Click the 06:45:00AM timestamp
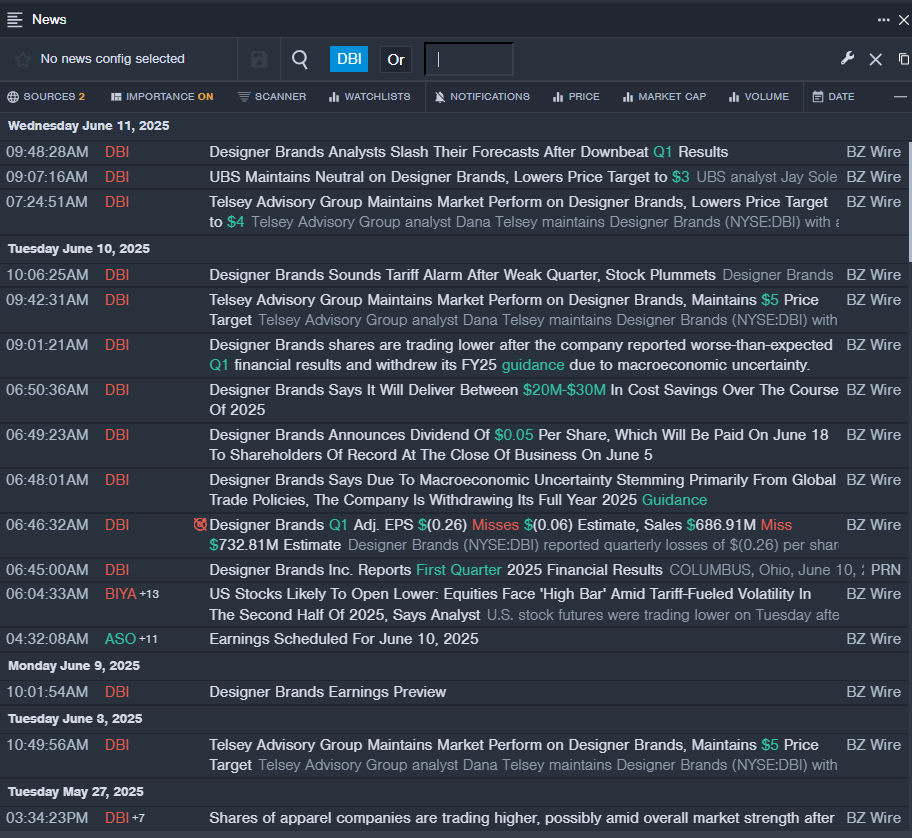The width and height of the screenshot is (912, 838). [47, 570]
